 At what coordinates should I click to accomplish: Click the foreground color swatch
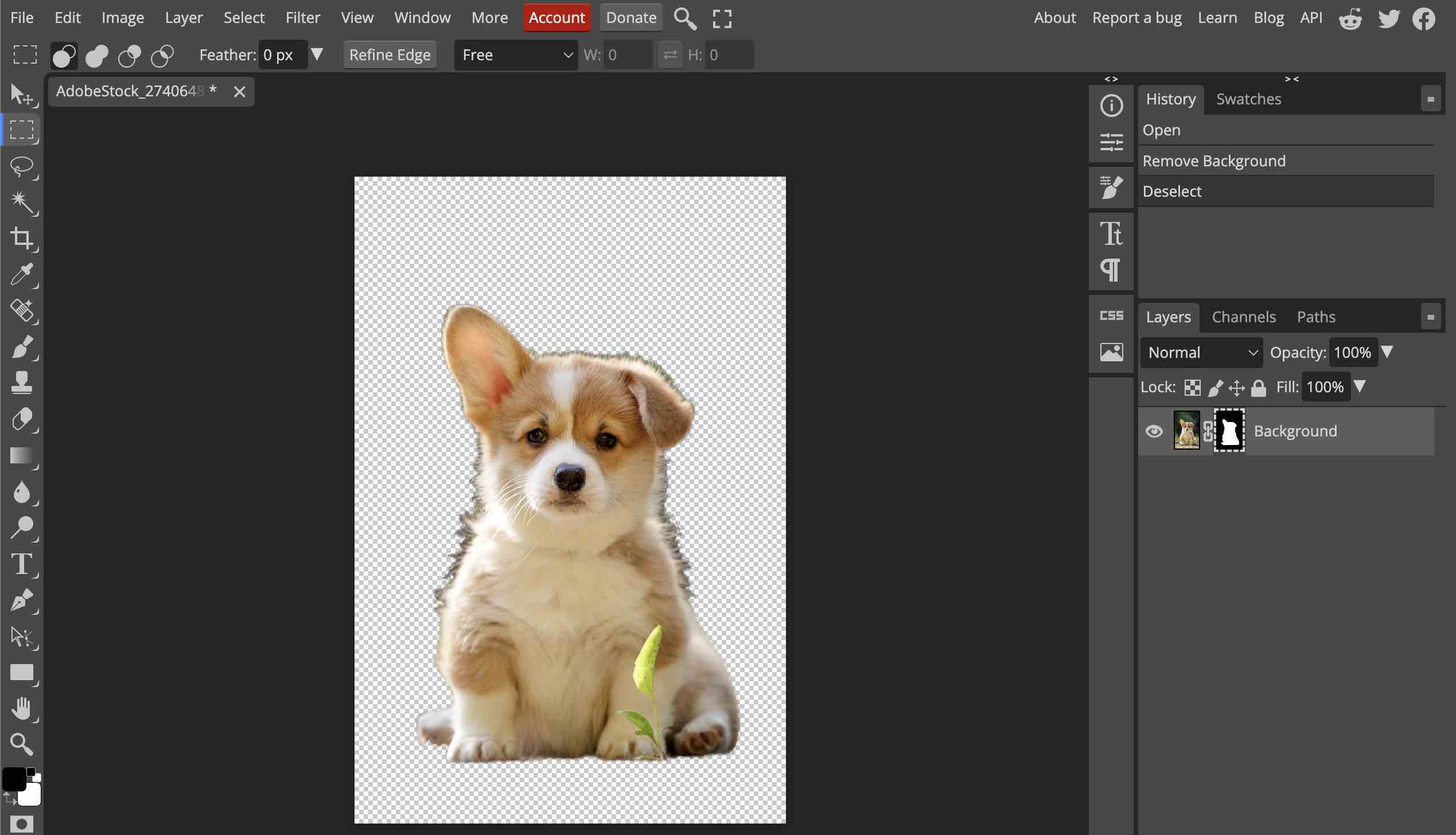13,780
